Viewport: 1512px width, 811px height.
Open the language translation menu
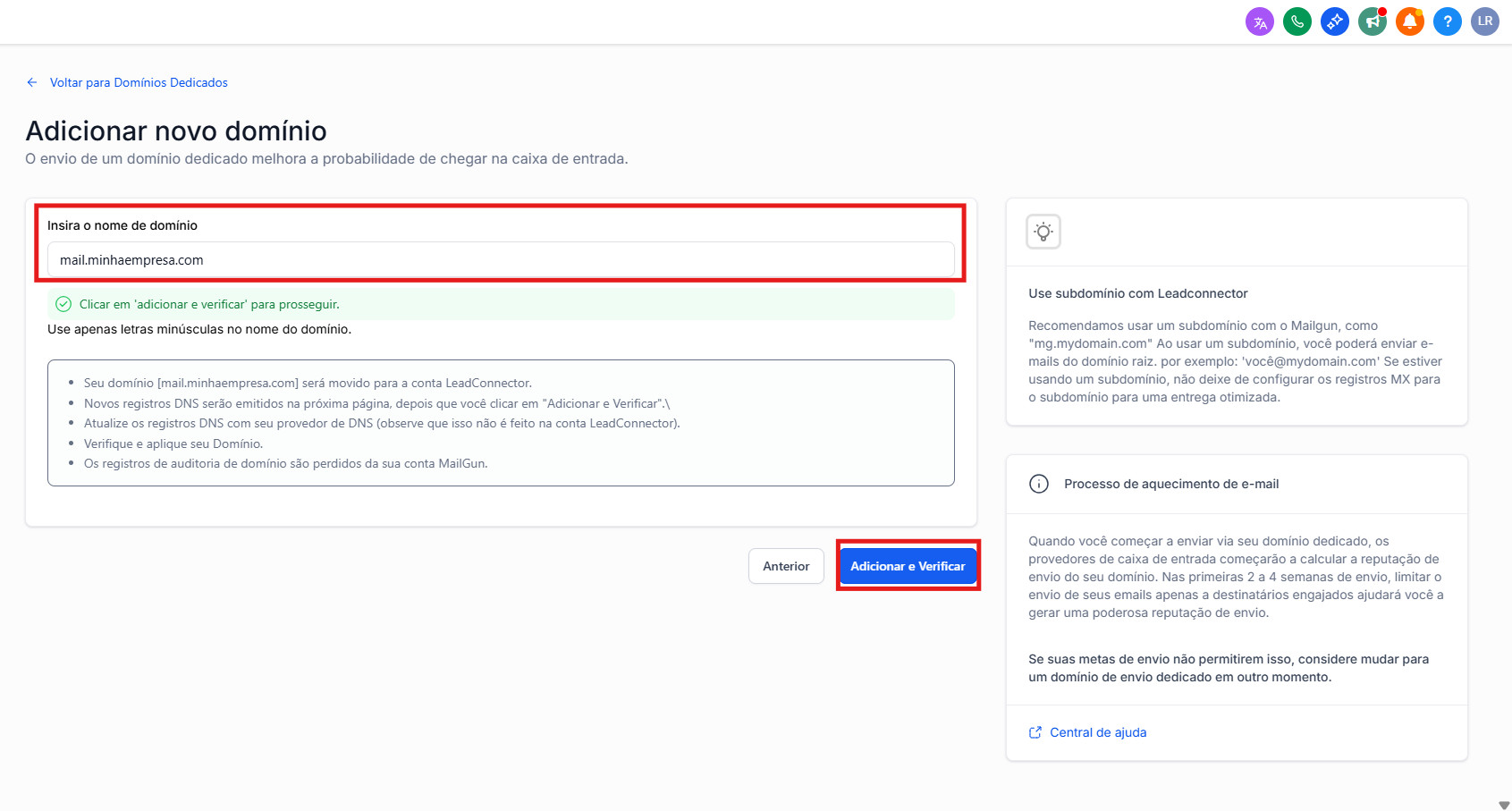pyautogui.click(x=1260, y=22)
